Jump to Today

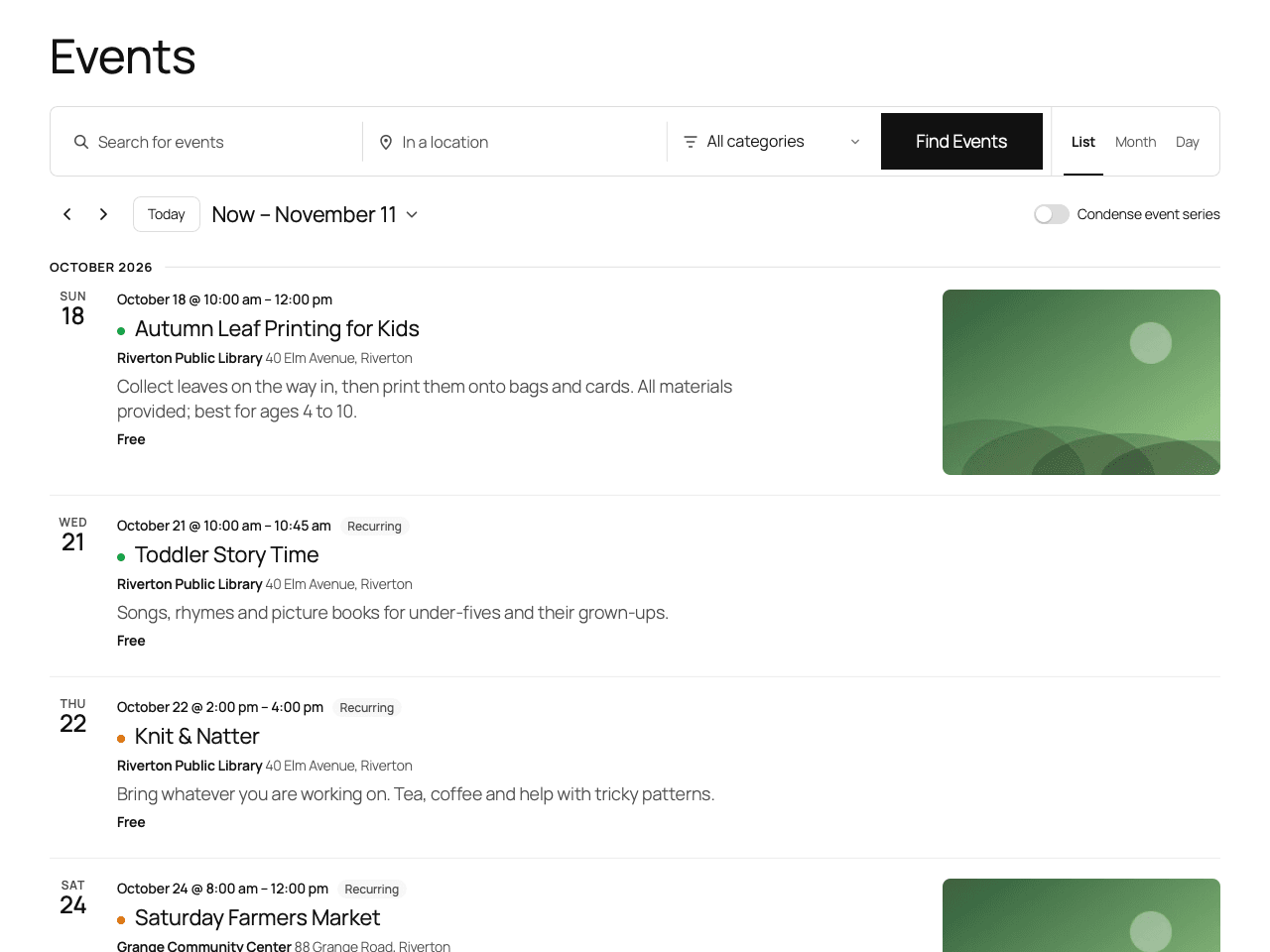tap(167, 214)
